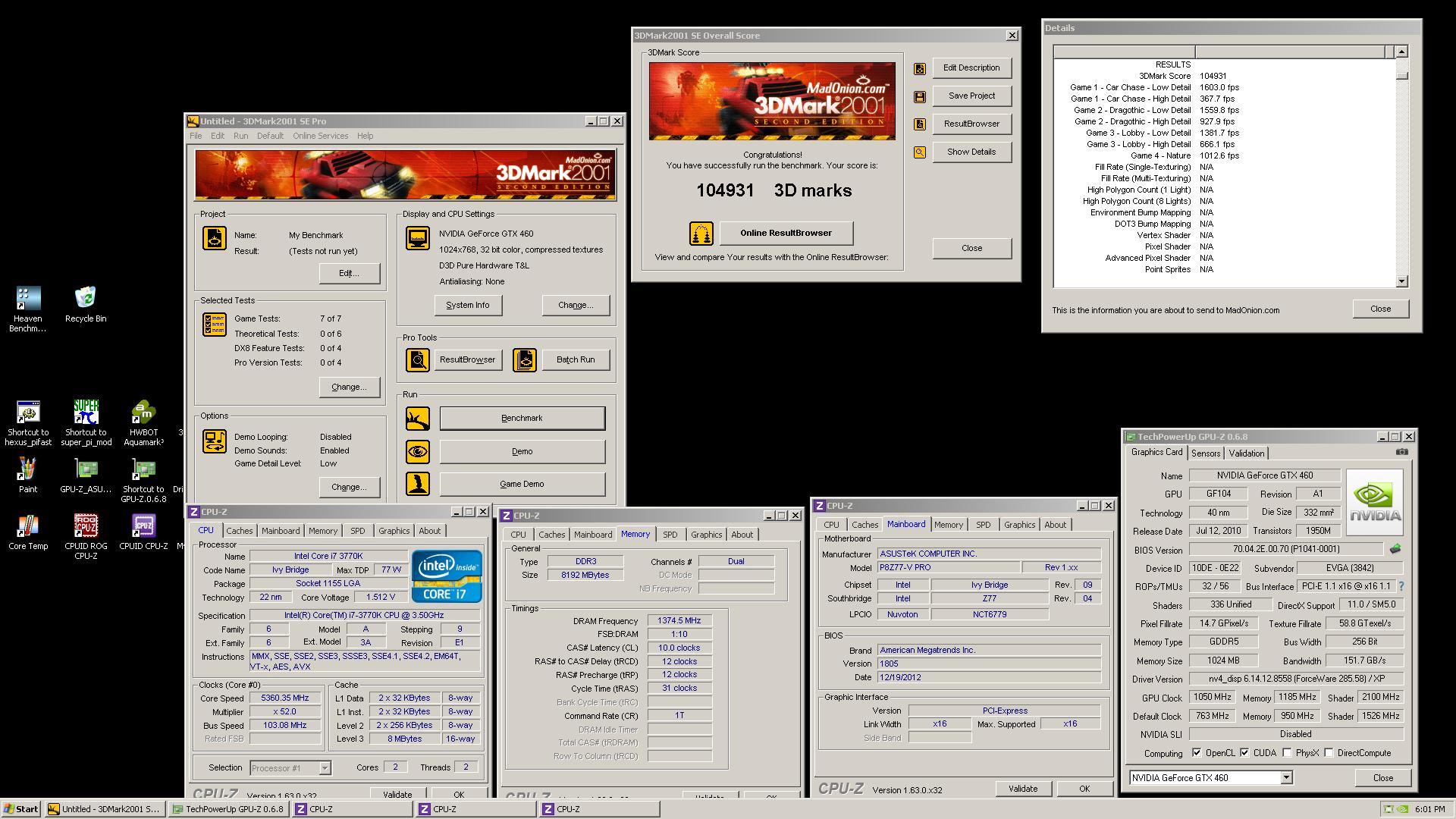
Task: Click the Bus Interface question mark
Action: pos(1401,586)
